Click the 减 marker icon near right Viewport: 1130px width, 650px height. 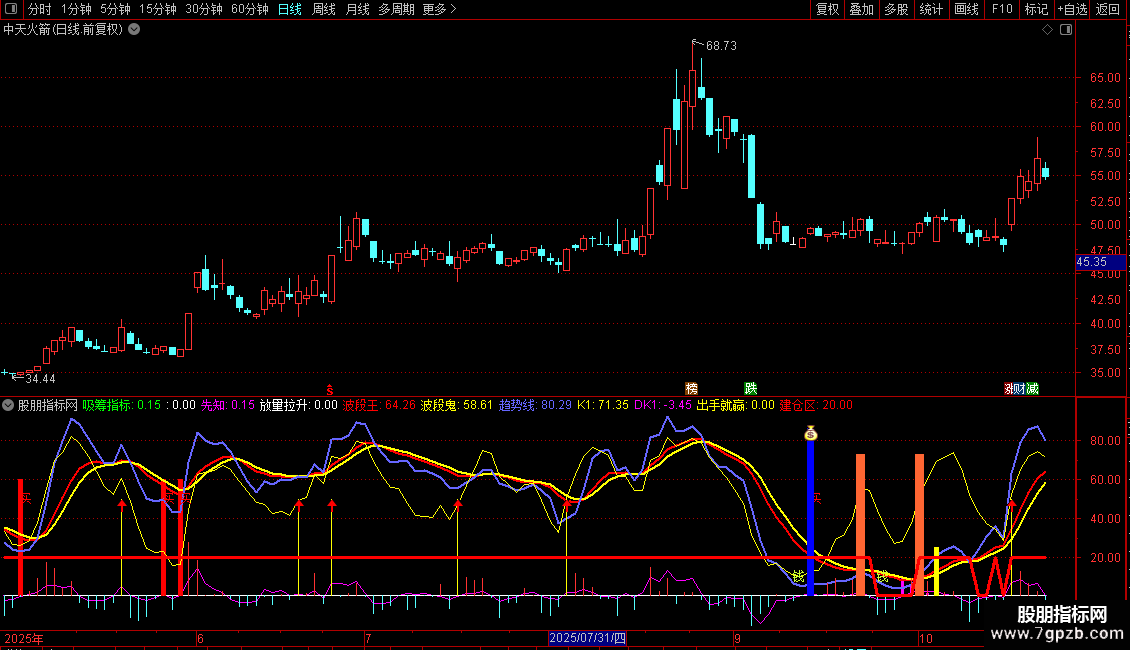[1031, 388]
